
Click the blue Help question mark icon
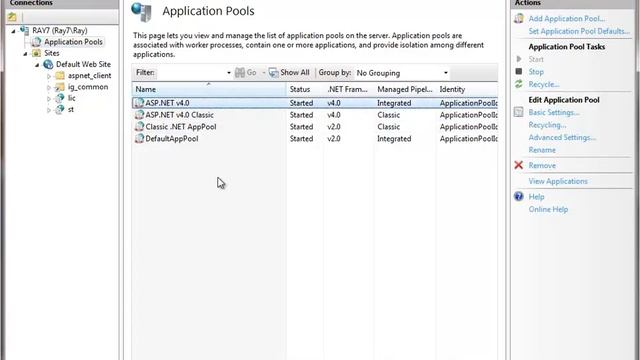519,196
